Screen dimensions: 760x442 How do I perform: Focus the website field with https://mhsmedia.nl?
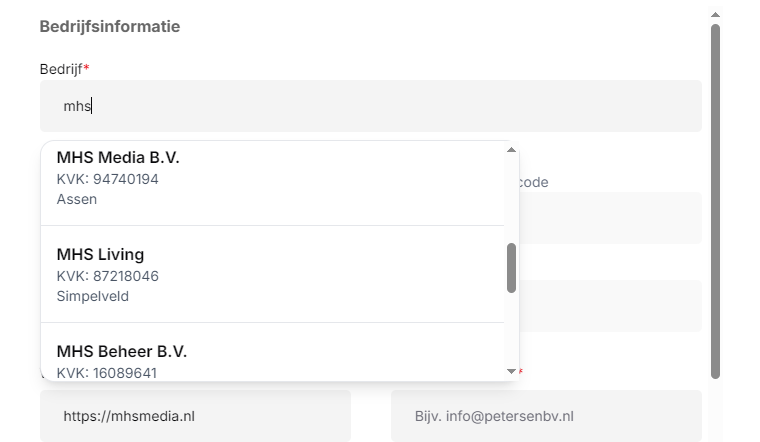click(195, 416)
